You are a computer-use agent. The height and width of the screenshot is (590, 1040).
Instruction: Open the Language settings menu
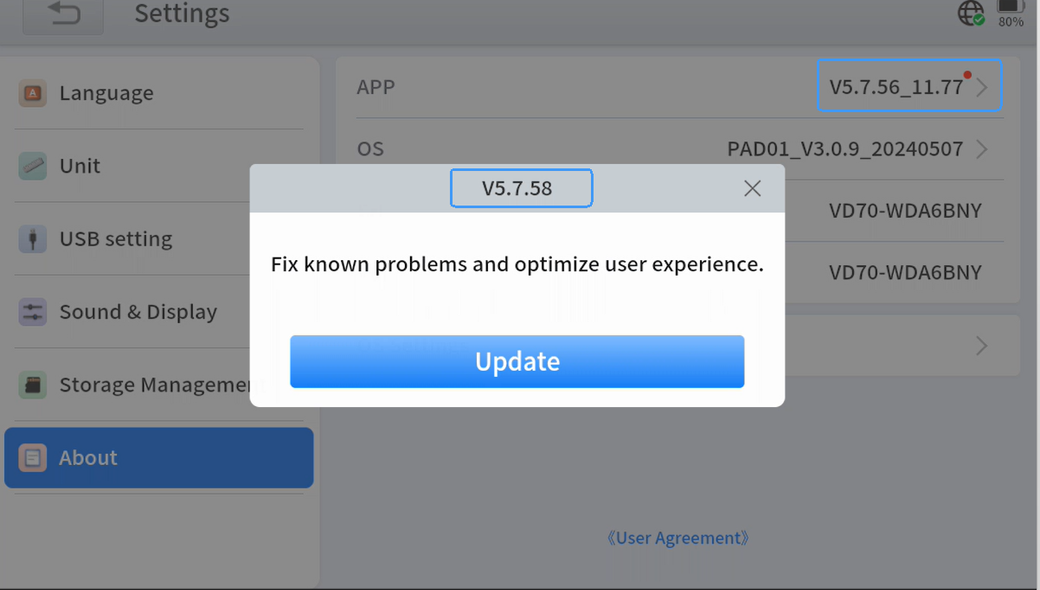click(x=106, y=93)
